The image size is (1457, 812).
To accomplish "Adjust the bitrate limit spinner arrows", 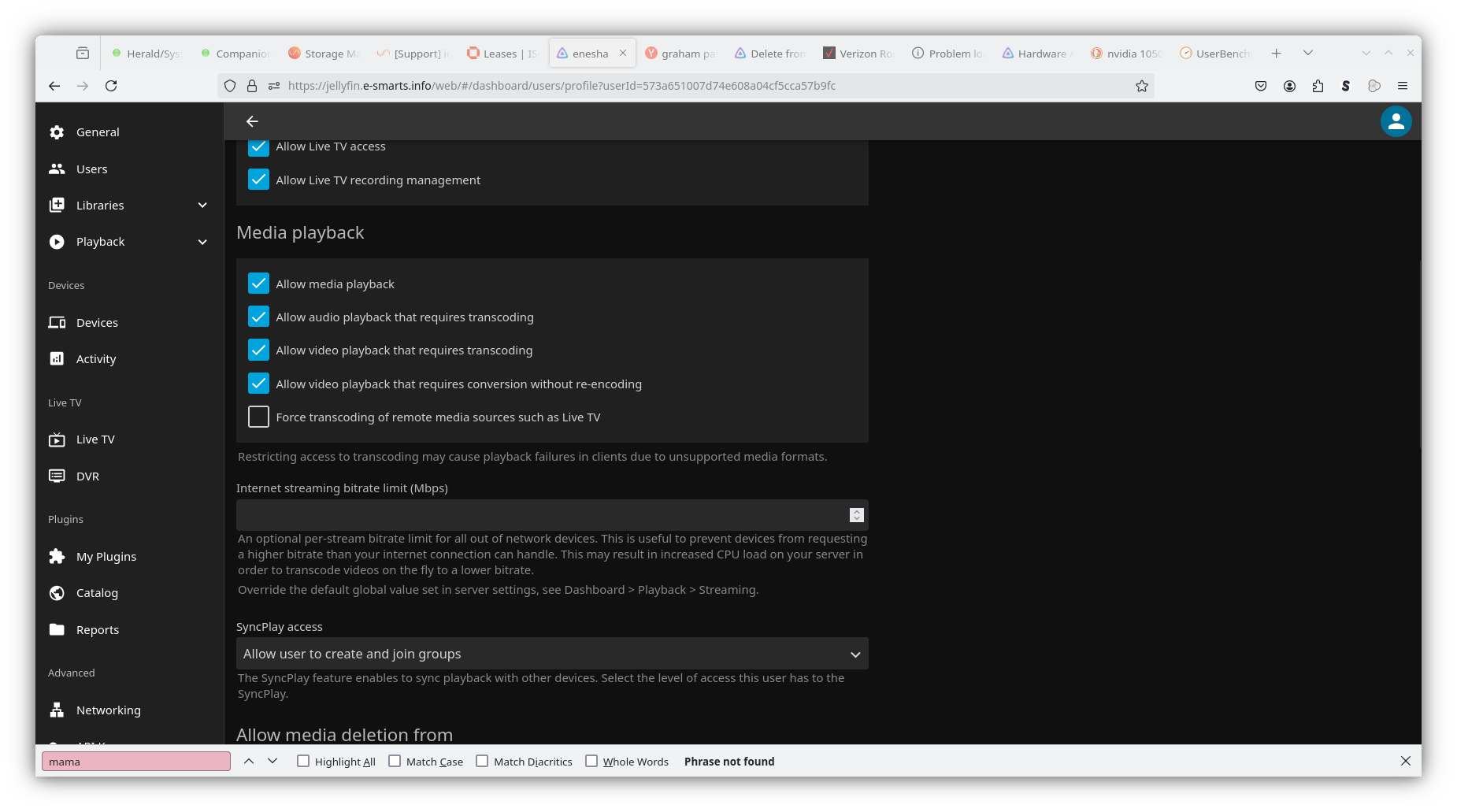I will coord(857,515).
